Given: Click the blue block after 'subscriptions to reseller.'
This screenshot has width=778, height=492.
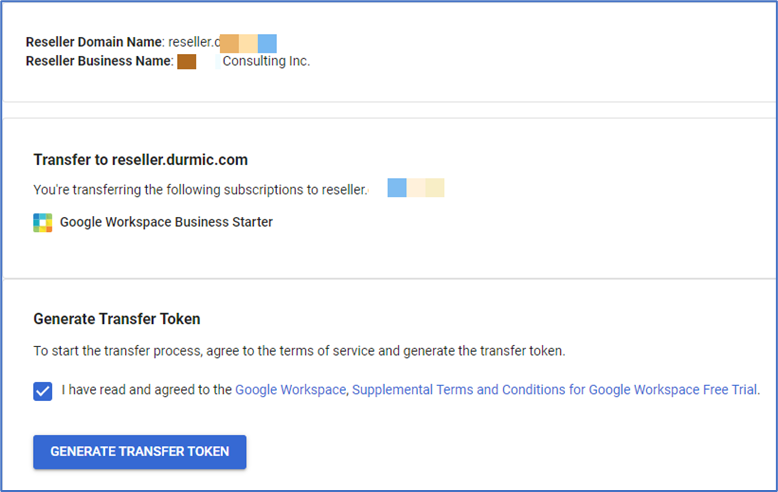Looking at the screenshot, I should 397,188.
